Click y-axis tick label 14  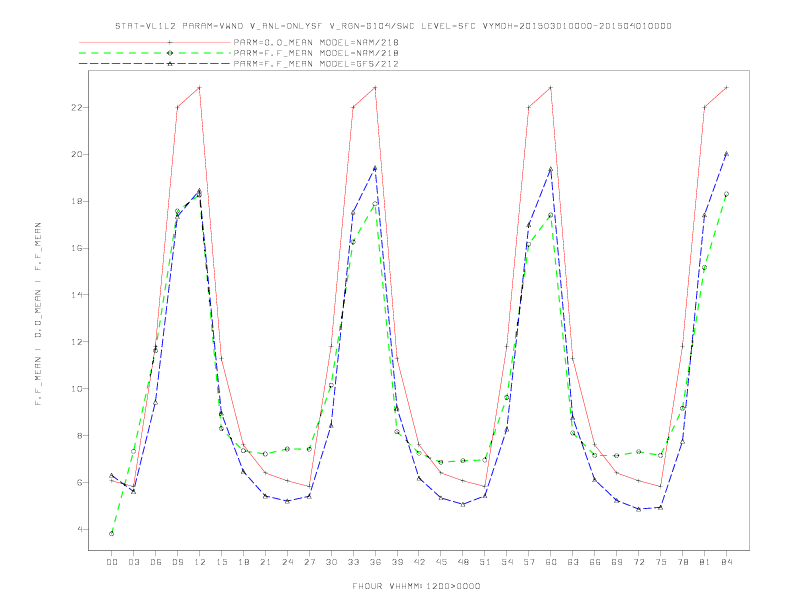77,295
